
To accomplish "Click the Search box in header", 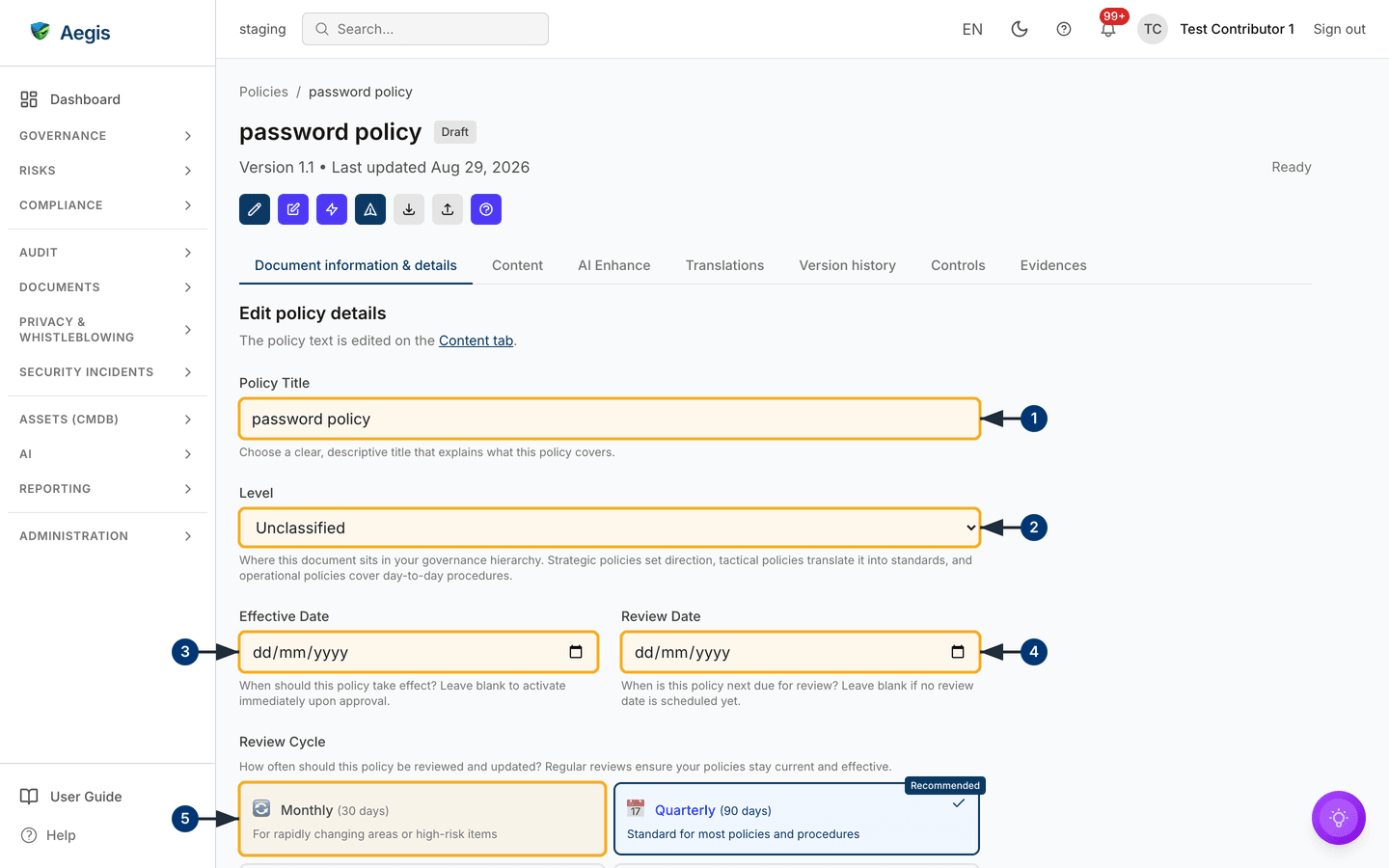I will point(425,29).
